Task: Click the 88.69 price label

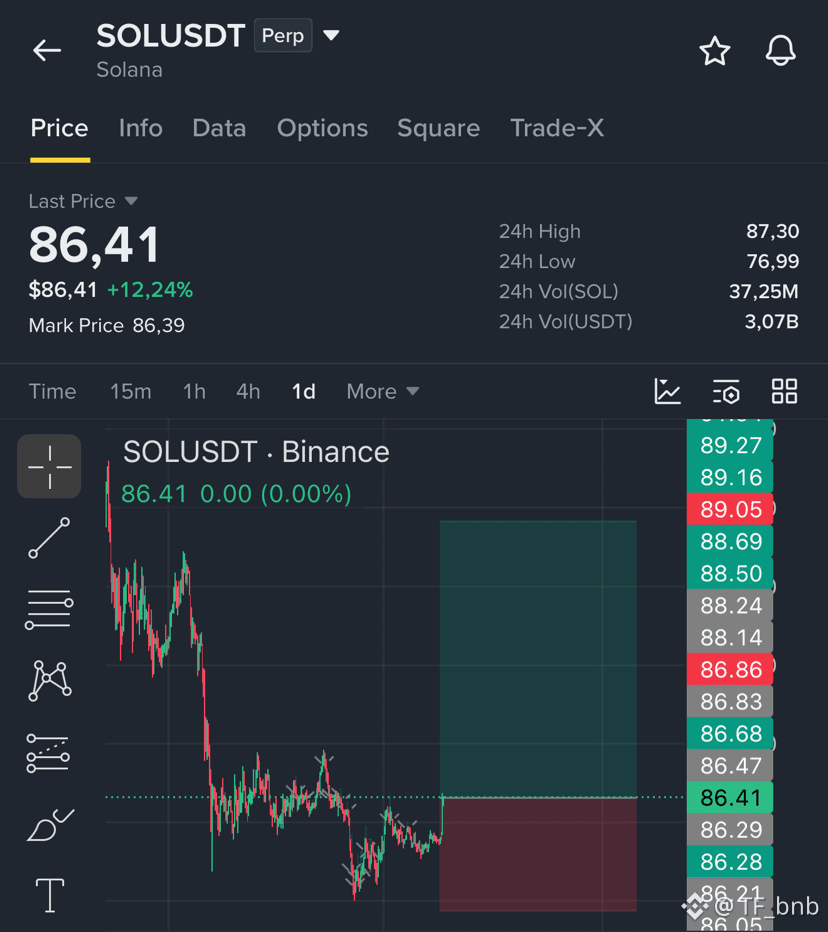Action: (x=730, y=541)
